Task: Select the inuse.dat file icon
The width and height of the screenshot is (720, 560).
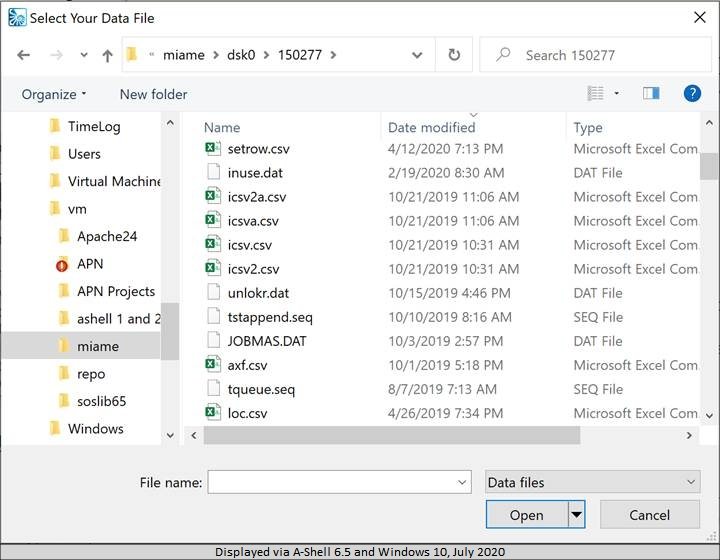Action: point(212,173)
